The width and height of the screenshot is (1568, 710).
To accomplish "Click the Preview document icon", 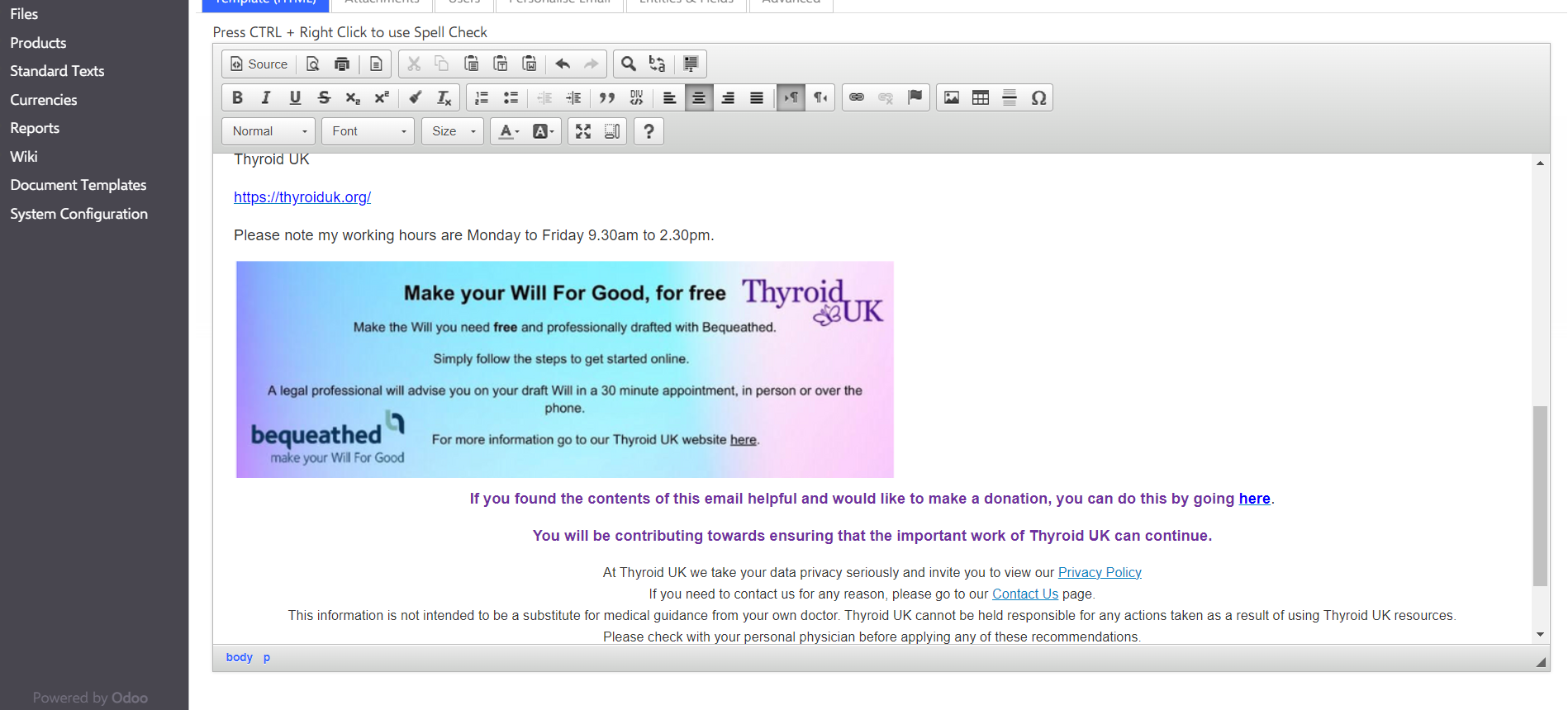I will (313, 64).
